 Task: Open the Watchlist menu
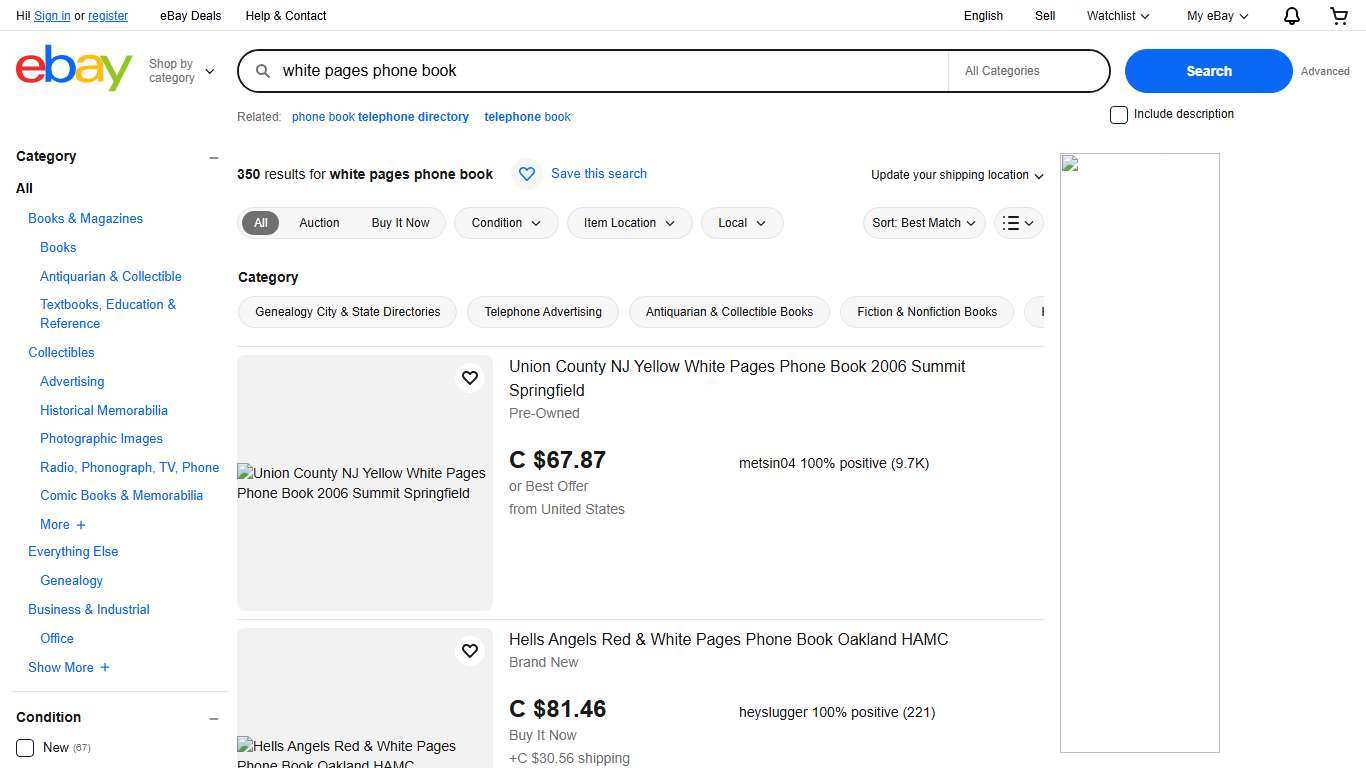pos(1117,15)
